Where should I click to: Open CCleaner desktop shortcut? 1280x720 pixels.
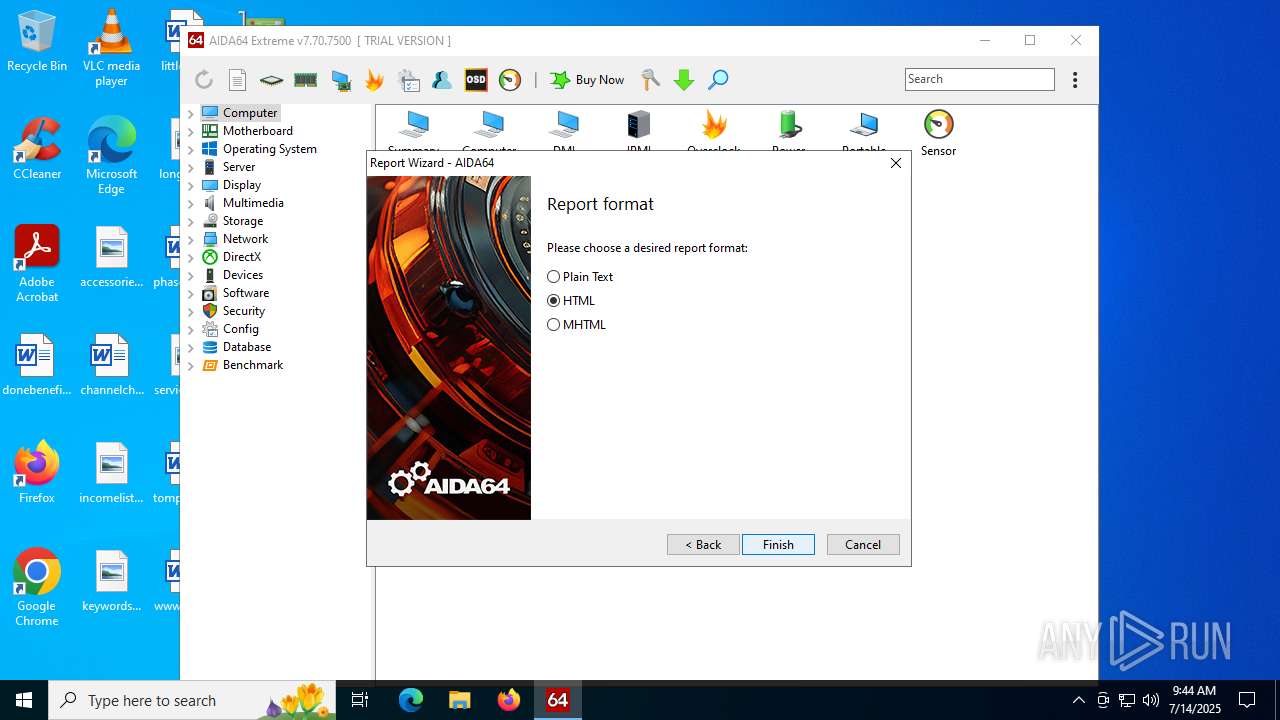[37, 148]
